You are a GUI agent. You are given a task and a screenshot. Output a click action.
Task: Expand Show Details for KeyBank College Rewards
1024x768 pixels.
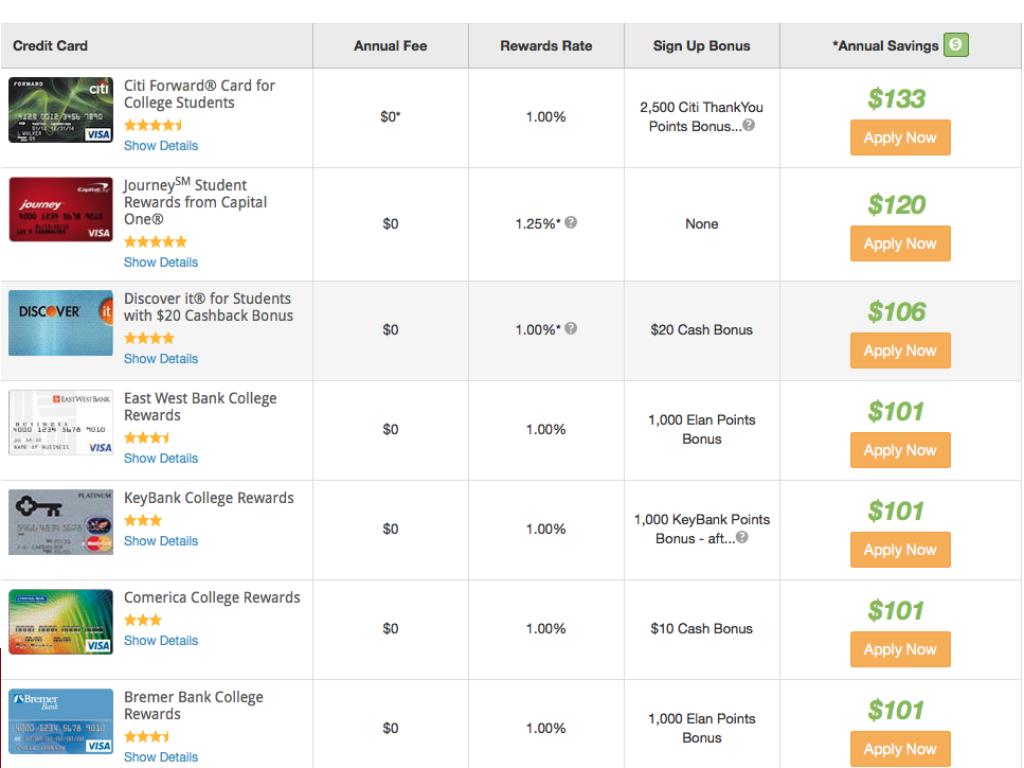point(160,541)
